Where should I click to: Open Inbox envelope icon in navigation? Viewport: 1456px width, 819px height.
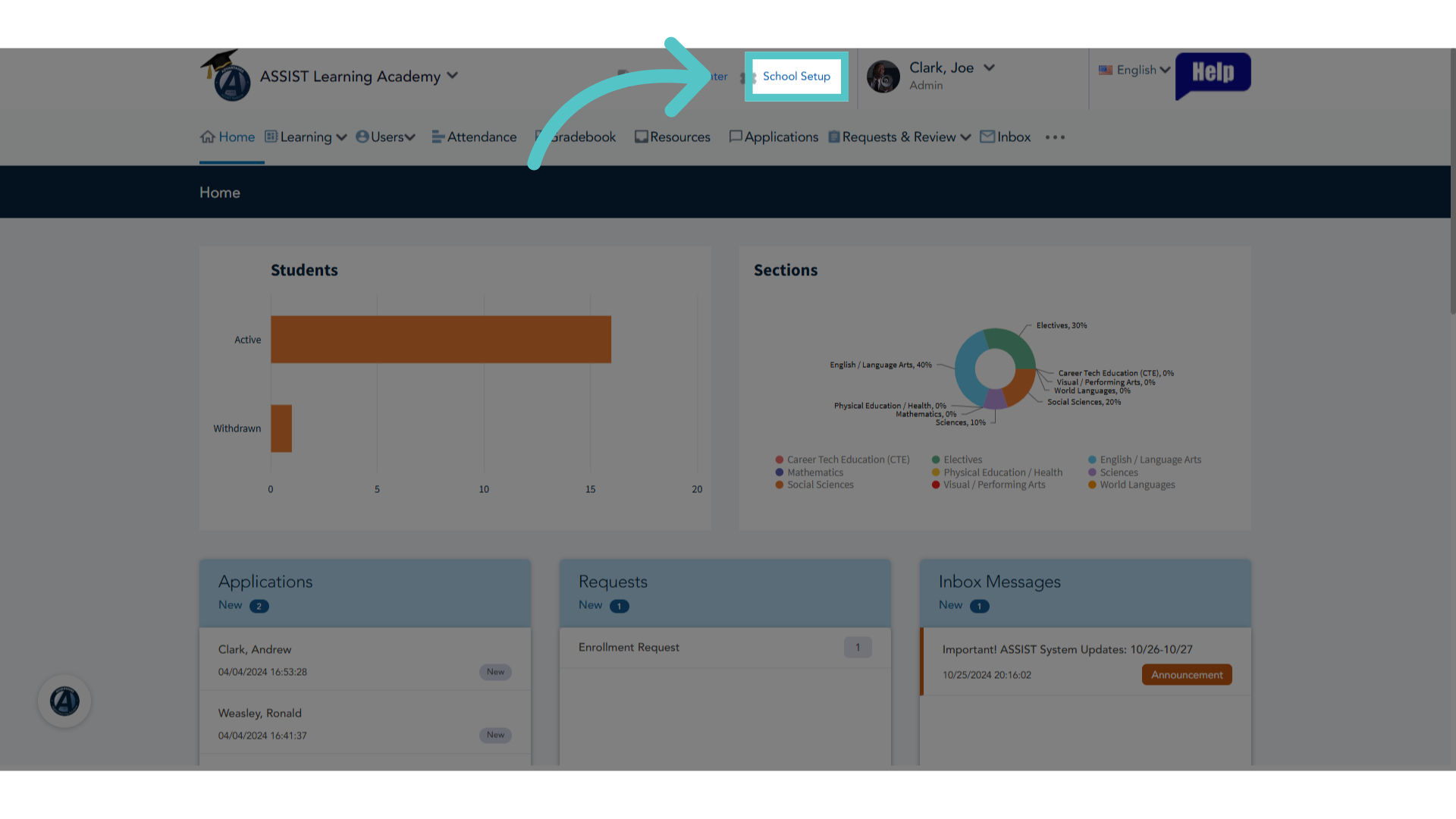[987, 136]
